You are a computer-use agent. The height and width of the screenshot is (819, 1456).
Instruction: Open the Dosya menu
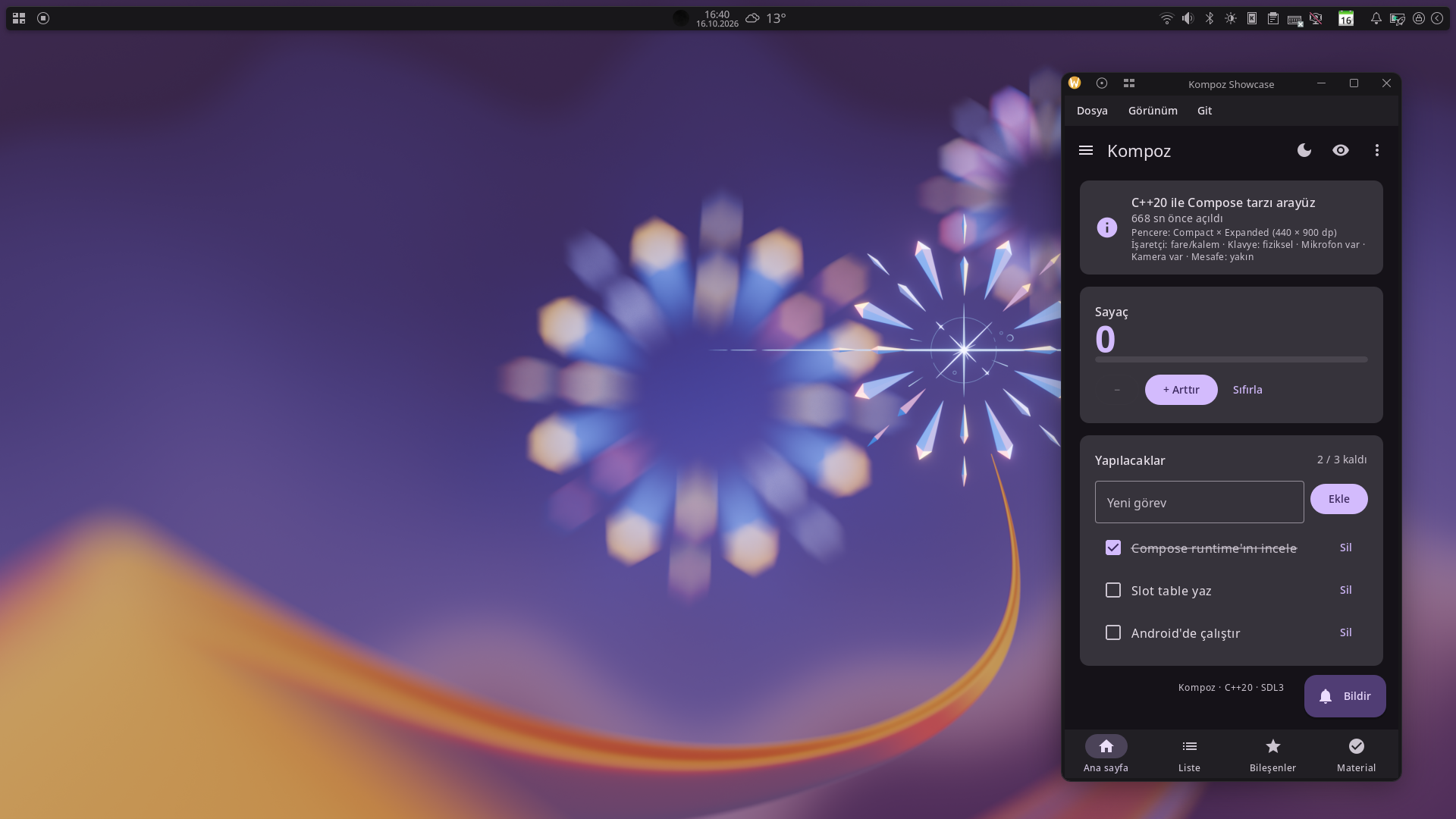tap(1092, 111)
